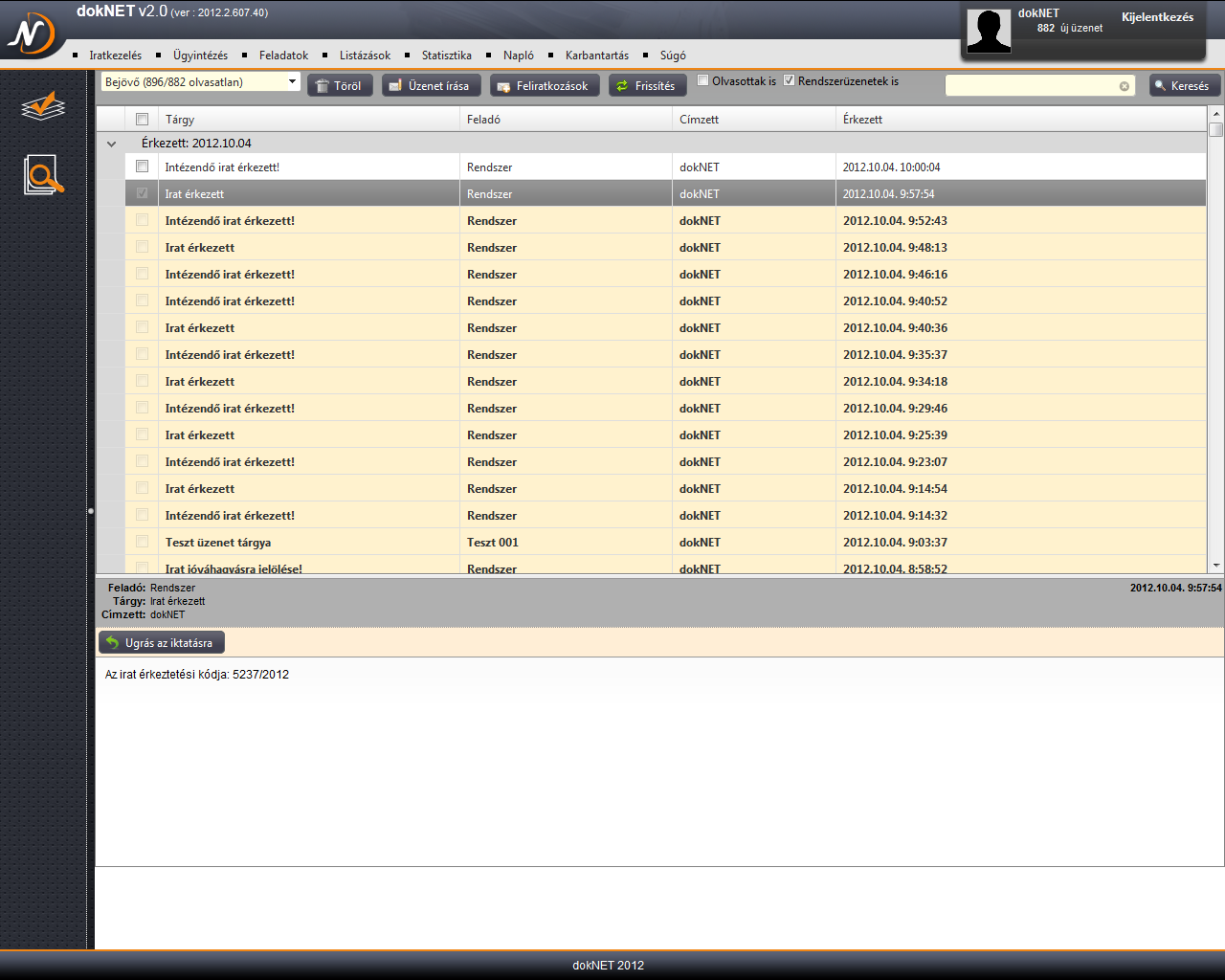The image size is (1225, 980).
Task: Click the green arrow on Ugrás az iktatásra
Action: (x=112, y=643)
